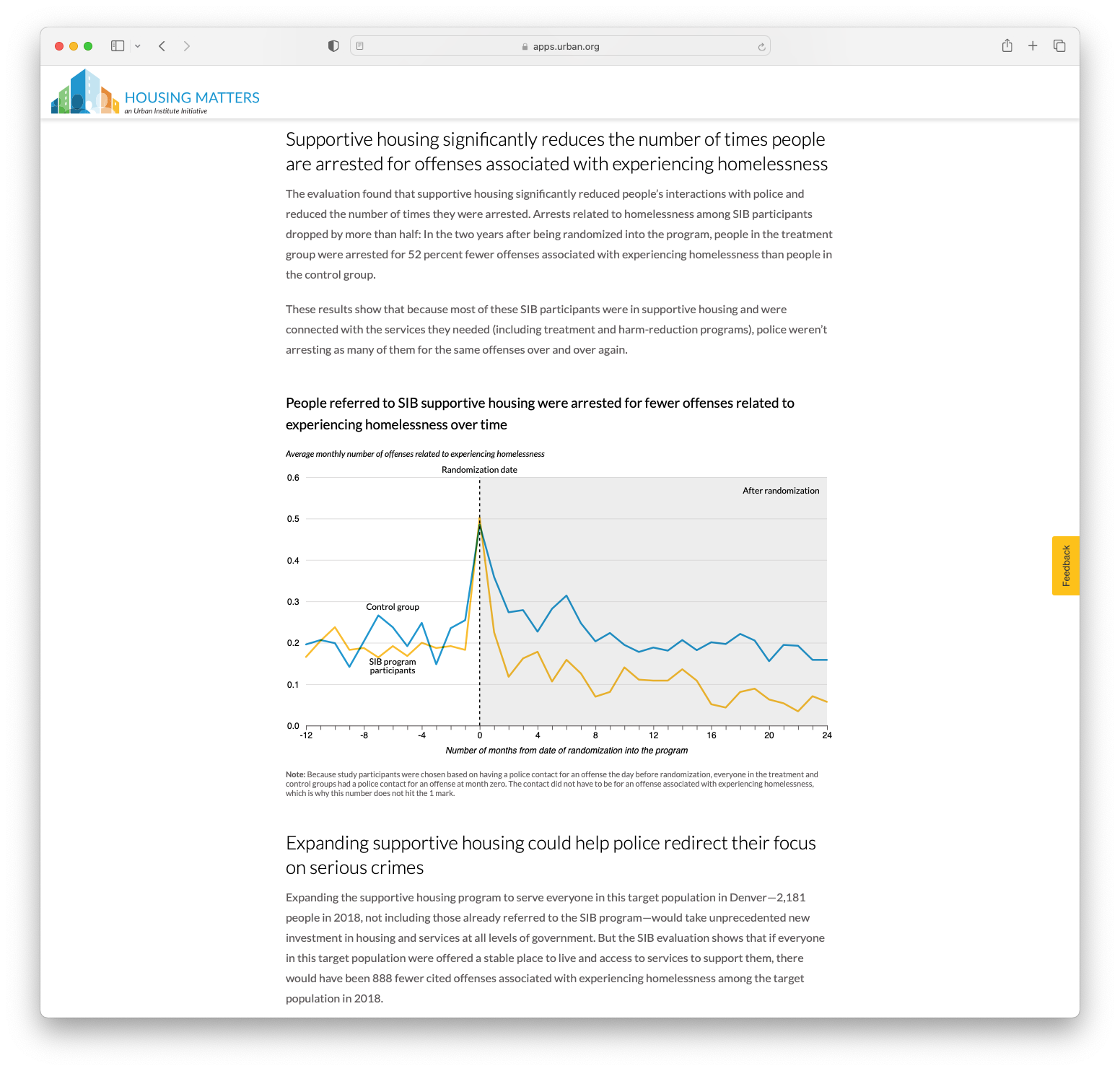Click the x-axis title about months from randomization
1120x1071 pixels.
pyautogui.click(x=566, y=751)
